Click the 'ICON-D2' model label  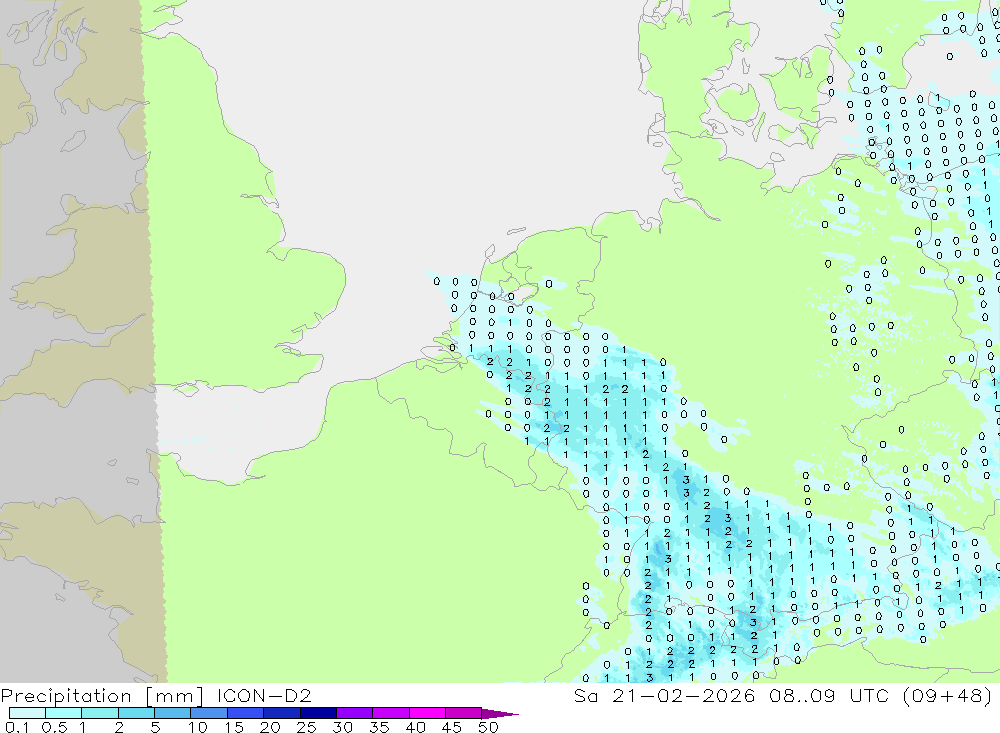[x=264, y=695]
